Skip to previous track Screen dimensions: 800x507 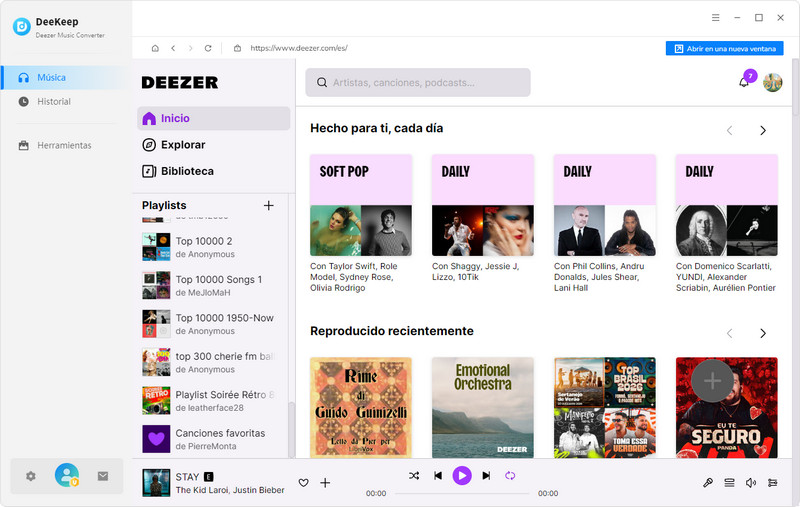click(x=438, y=476)
